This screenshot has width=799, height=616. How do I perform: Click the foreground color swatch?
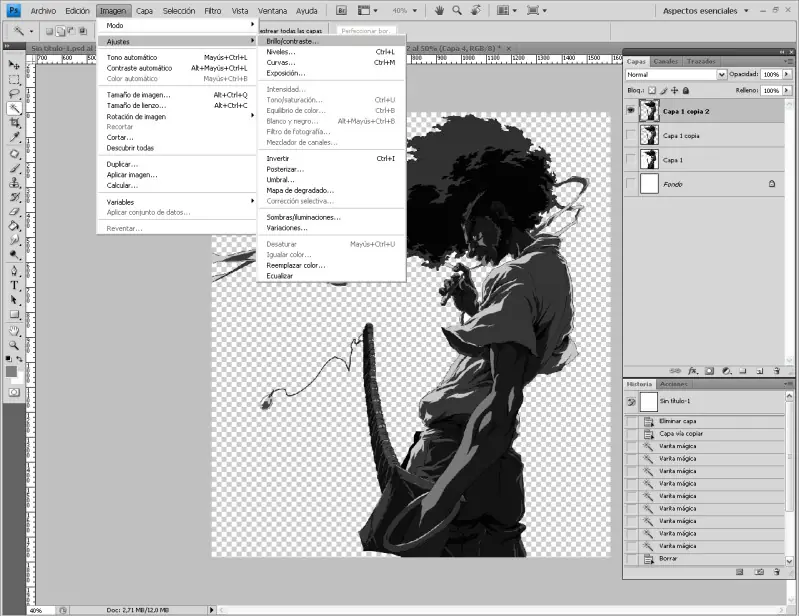11,371
